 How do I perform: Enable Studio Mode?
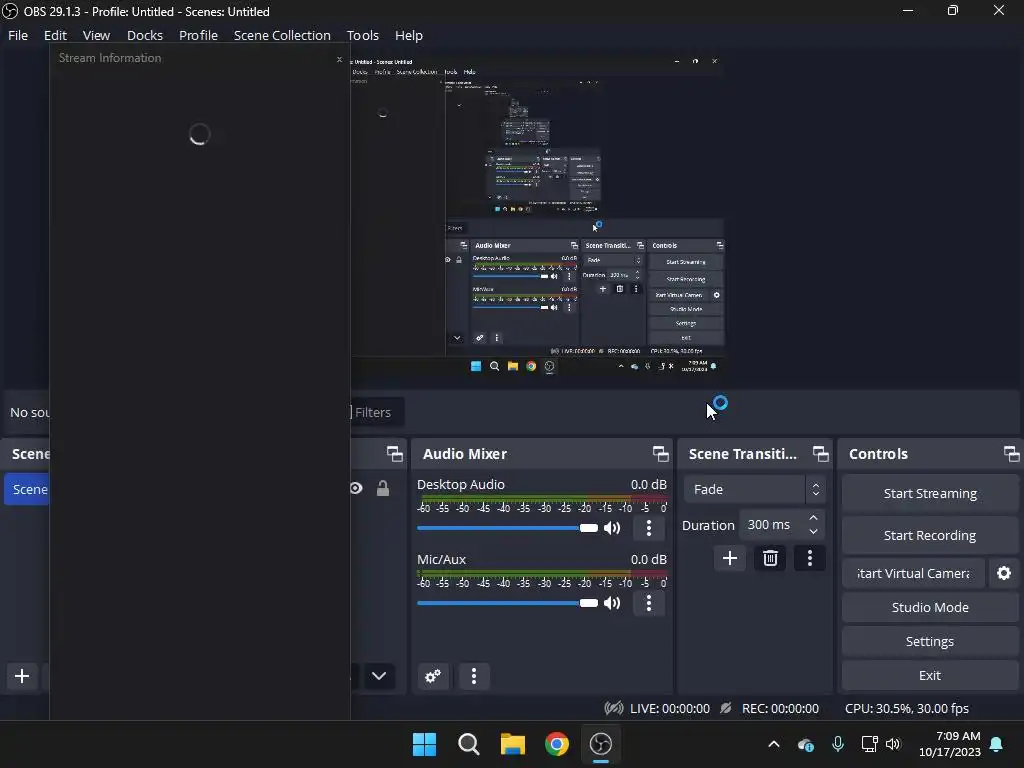tap(930, 607)
